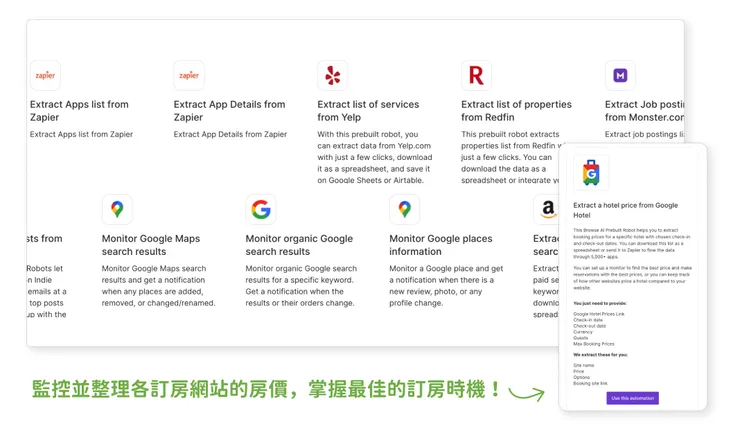Click the organic Google search description paragraph
The image size is (740, 428).
301,286
